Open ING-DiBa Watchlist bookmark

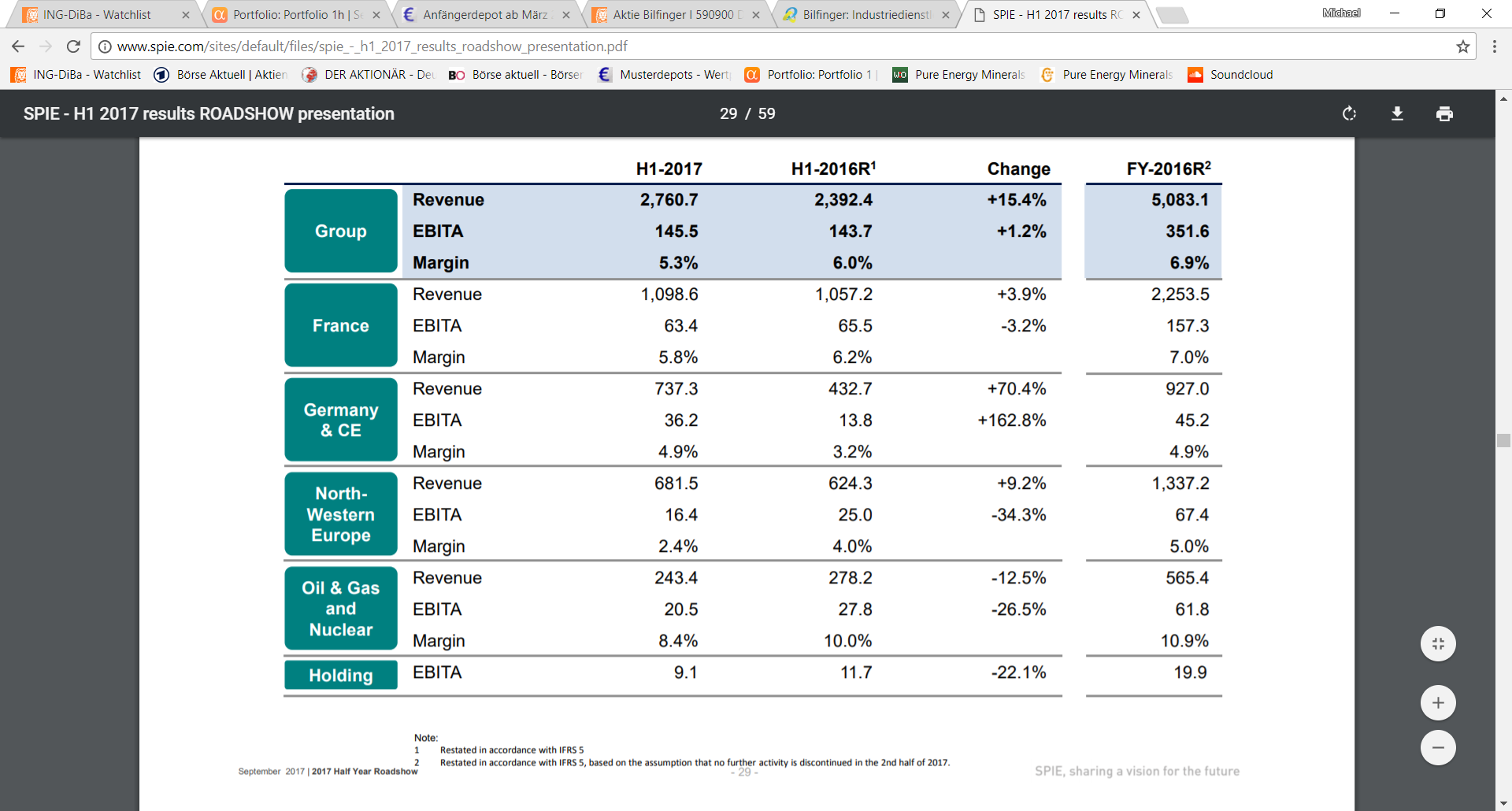point(76,75)
